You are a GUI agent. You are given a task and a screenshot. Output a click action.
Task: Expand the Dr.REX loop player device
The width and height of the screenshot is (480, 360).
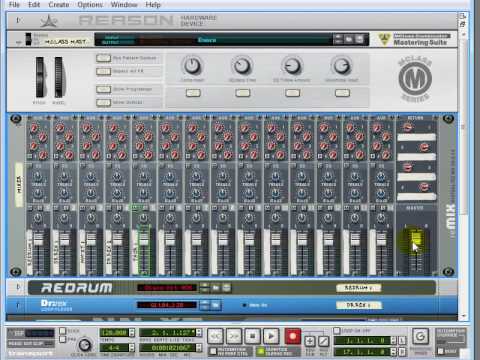tap(18, 305)
